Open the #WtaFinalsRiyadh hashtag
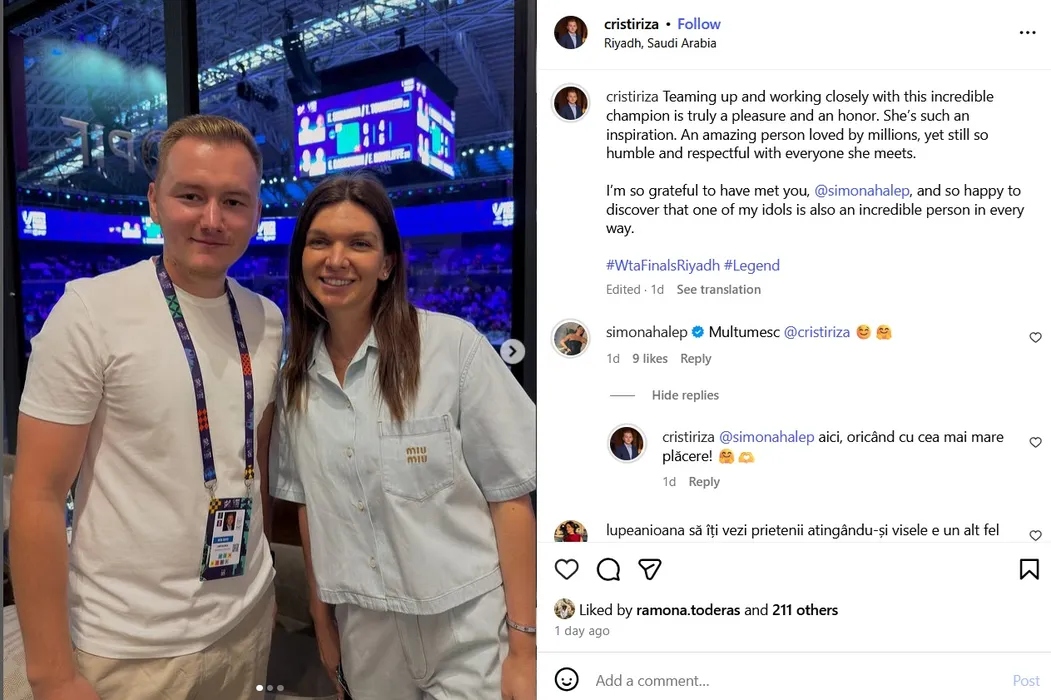Image resolution: width=1051 pixels, height=700 pixels. coord(663,266)
